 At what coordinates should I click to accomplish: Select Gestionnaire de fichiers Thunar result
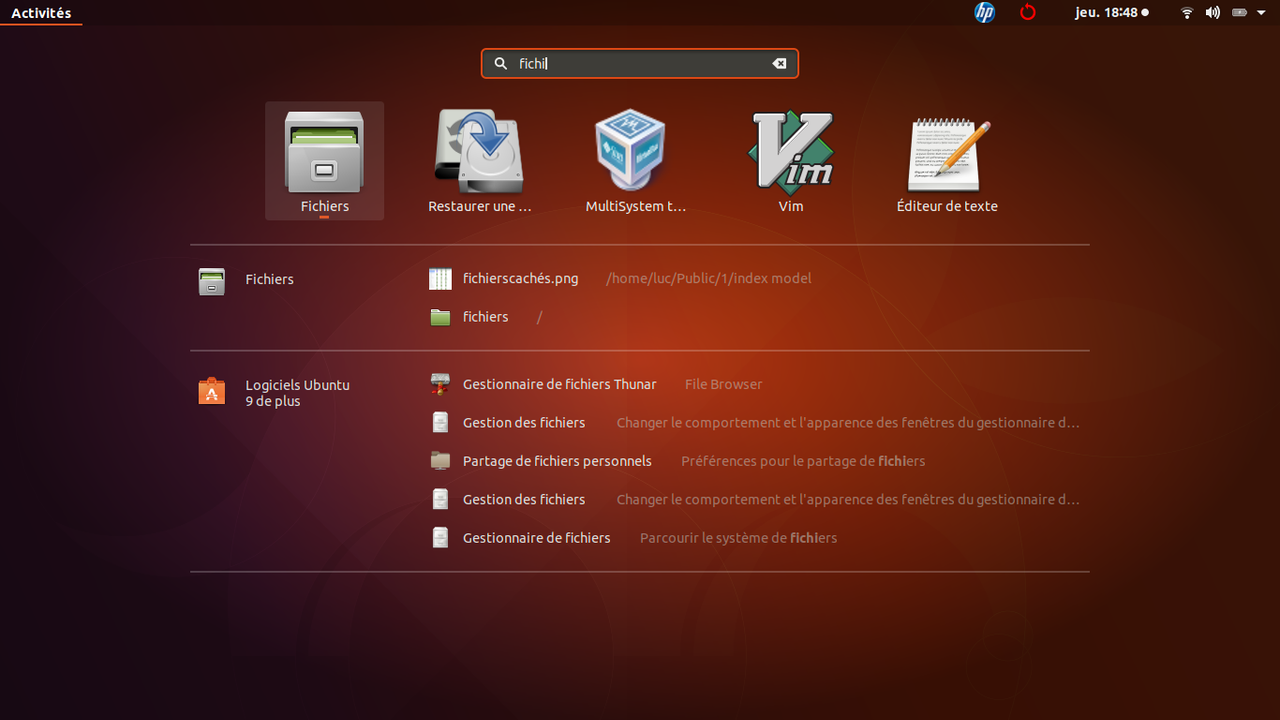(x=559, y=384)
